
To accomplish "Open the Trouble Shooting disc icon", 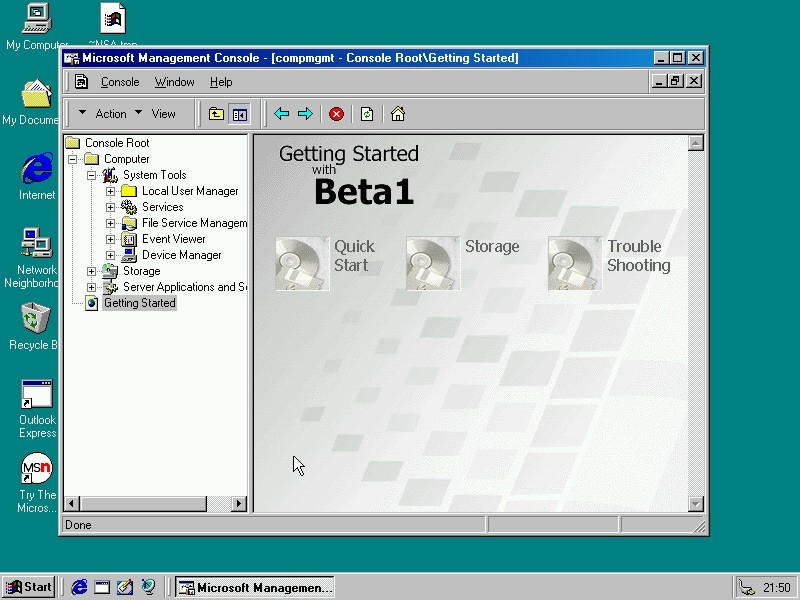I will point(575,264).
